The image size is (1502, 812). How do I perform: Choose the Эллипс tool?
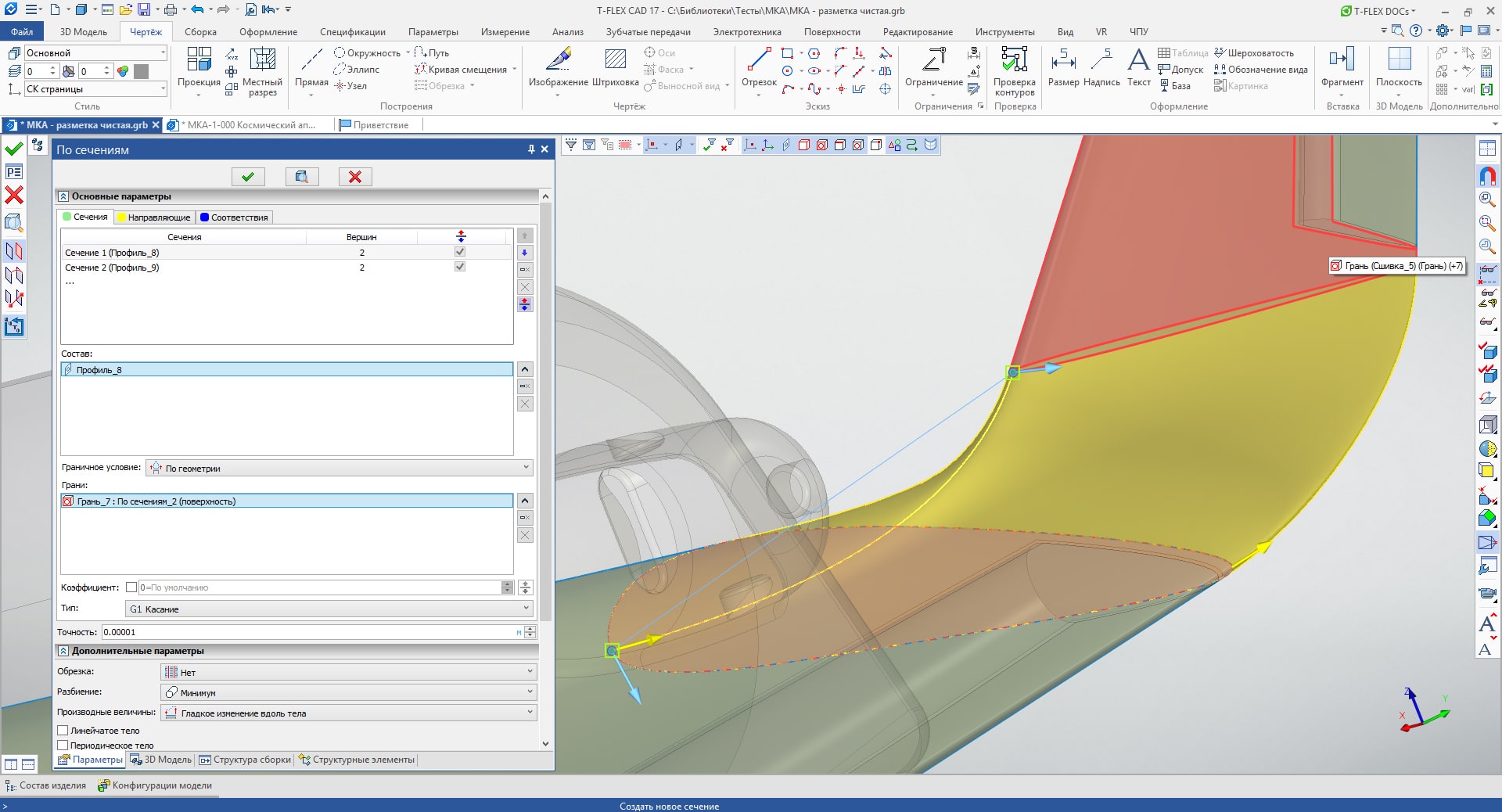357,69
